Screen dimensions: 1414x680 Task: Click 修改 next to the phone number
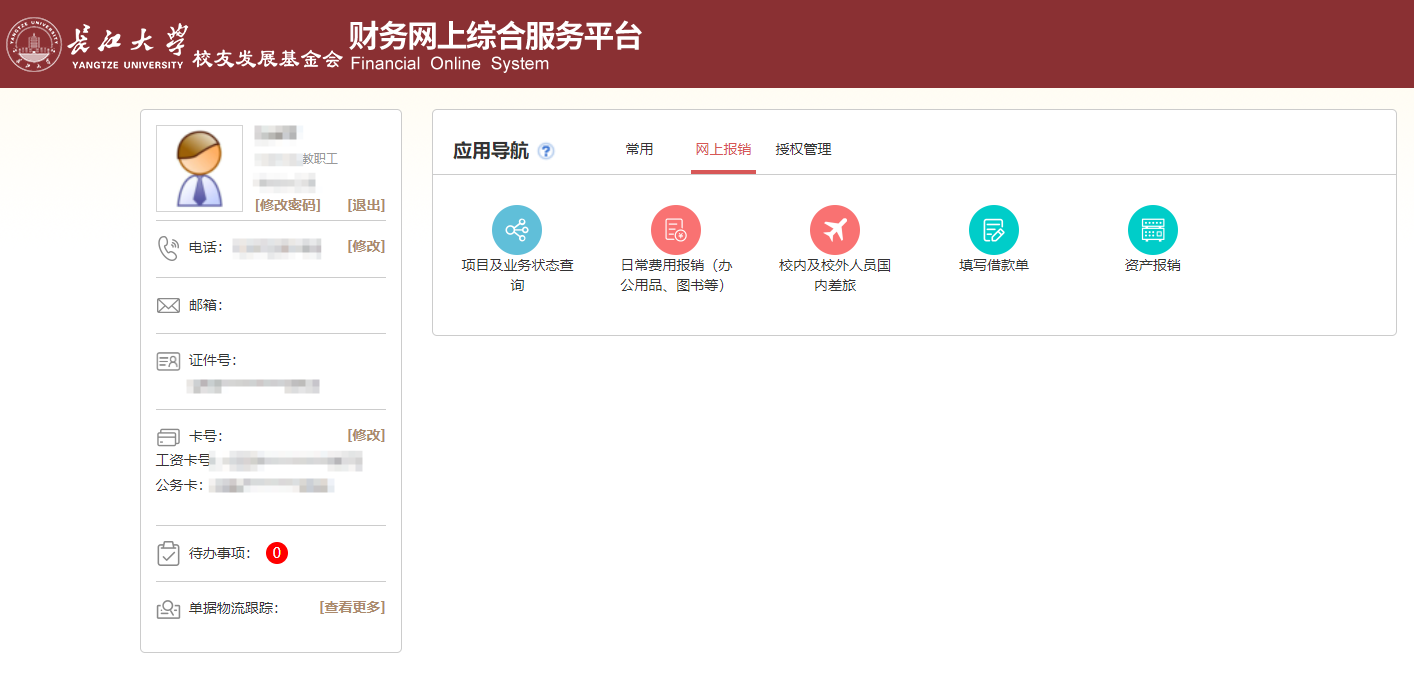tap(366, 246)
